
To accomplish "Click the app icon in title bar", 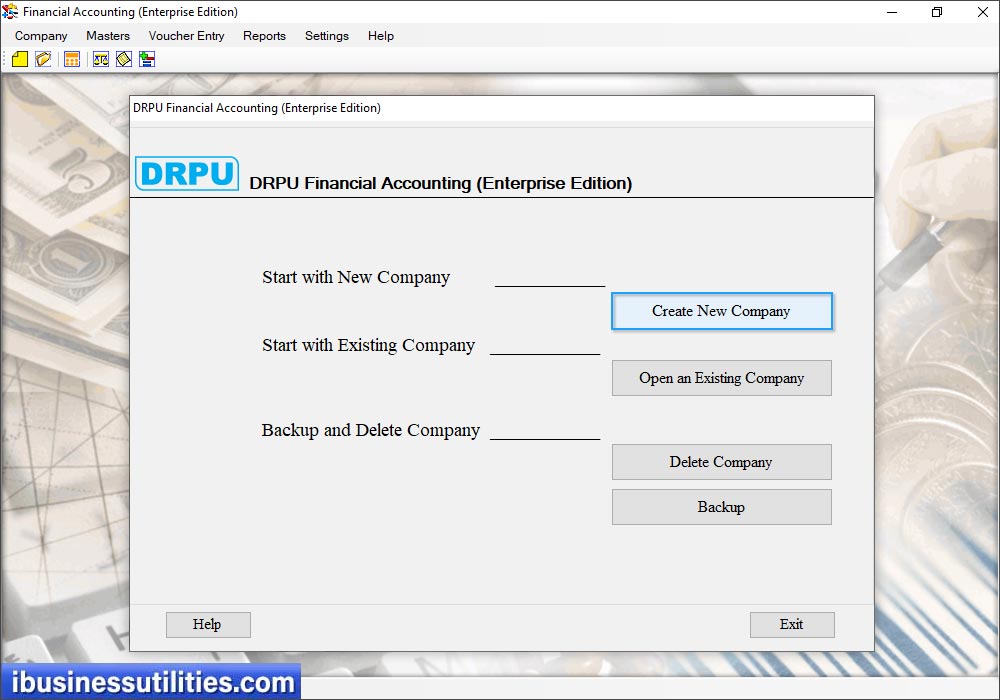I will pos(10,11).
